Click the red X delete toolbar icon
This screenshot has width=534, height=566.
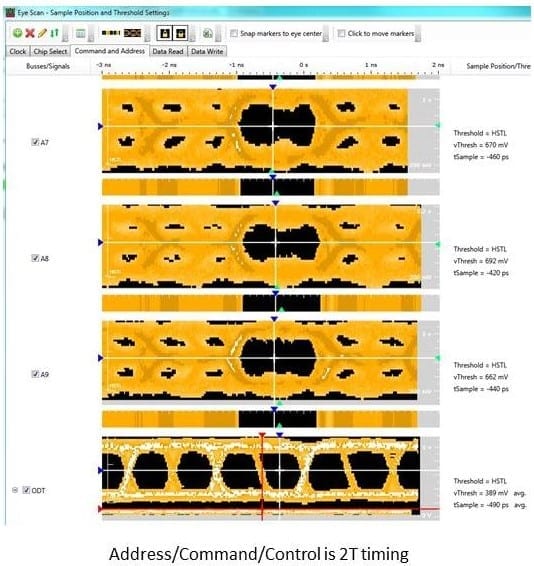click(30, 33)
